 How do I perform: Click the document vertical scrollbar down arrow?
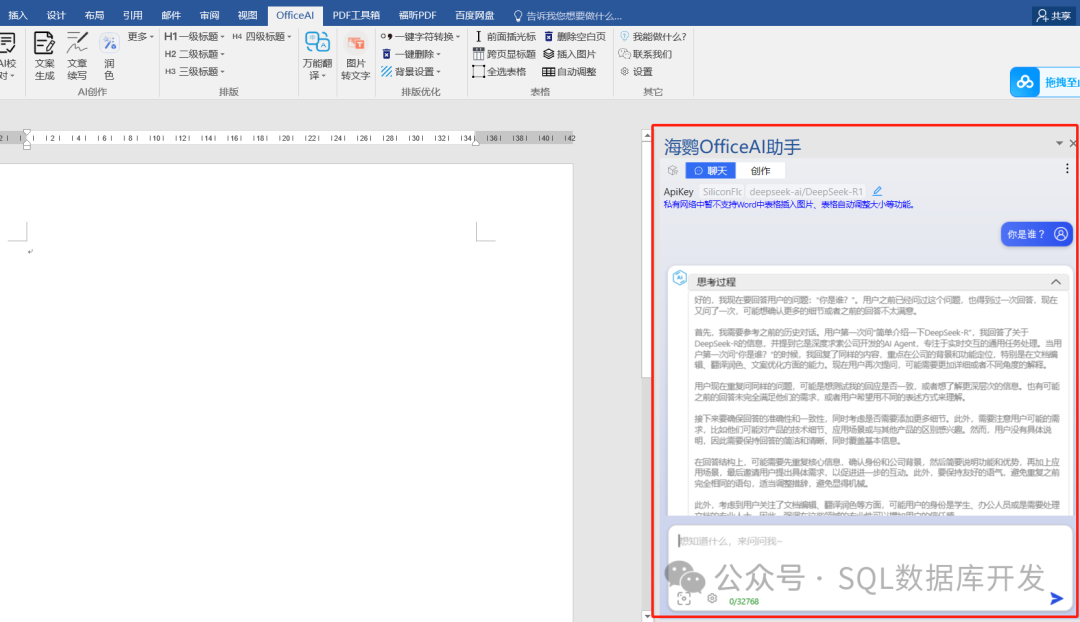click(646, 615)
